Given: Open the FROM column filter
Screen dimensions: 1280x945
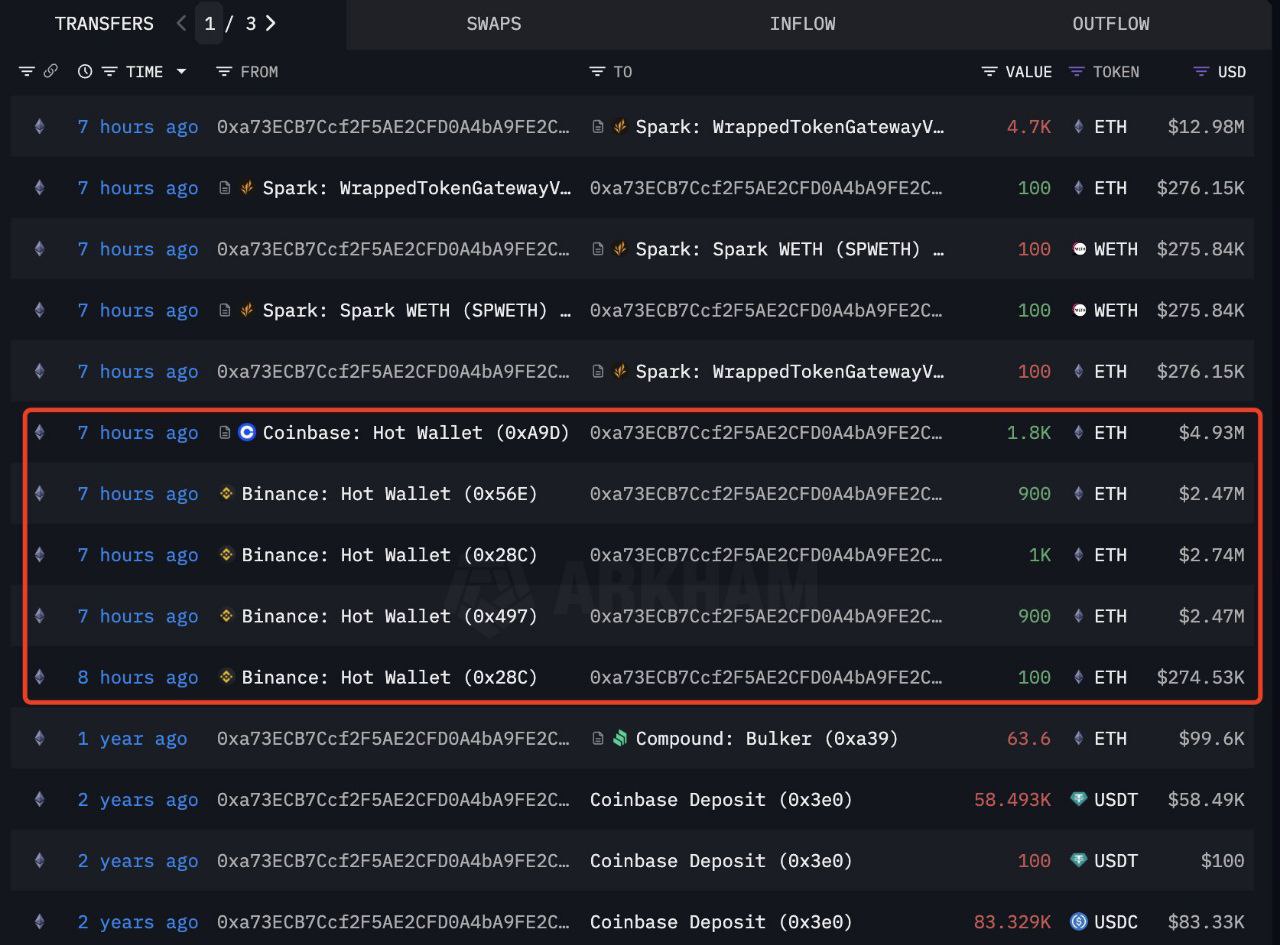Looking at the screenshot, I should tap(225, 72).
